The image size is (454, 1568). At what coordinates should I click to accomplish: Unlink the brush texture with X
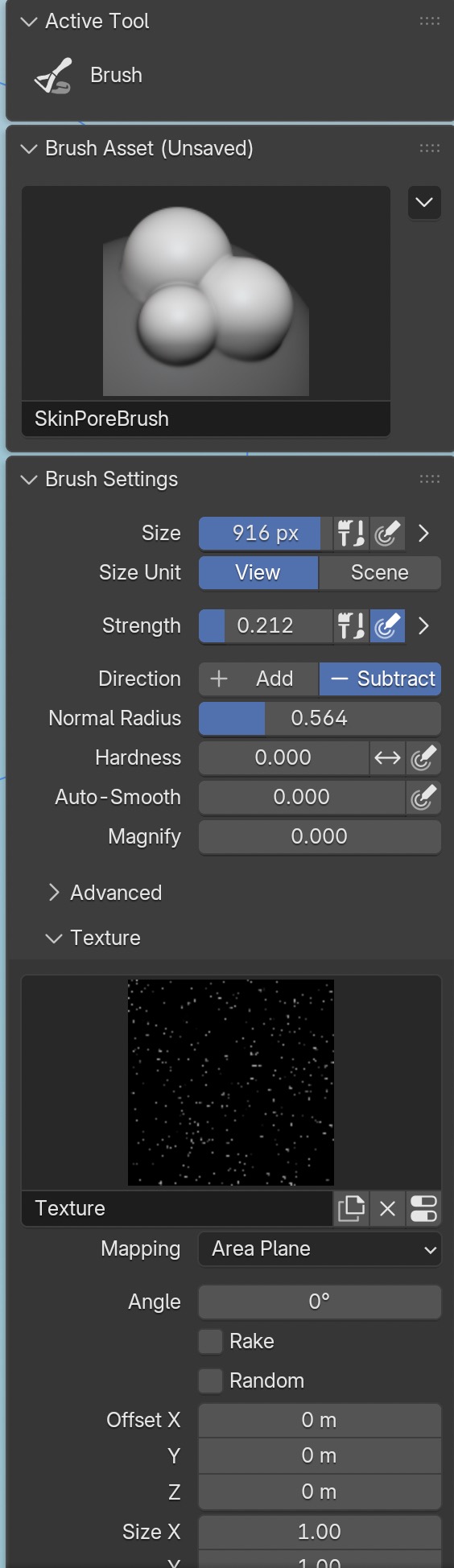coord(387,1208)
